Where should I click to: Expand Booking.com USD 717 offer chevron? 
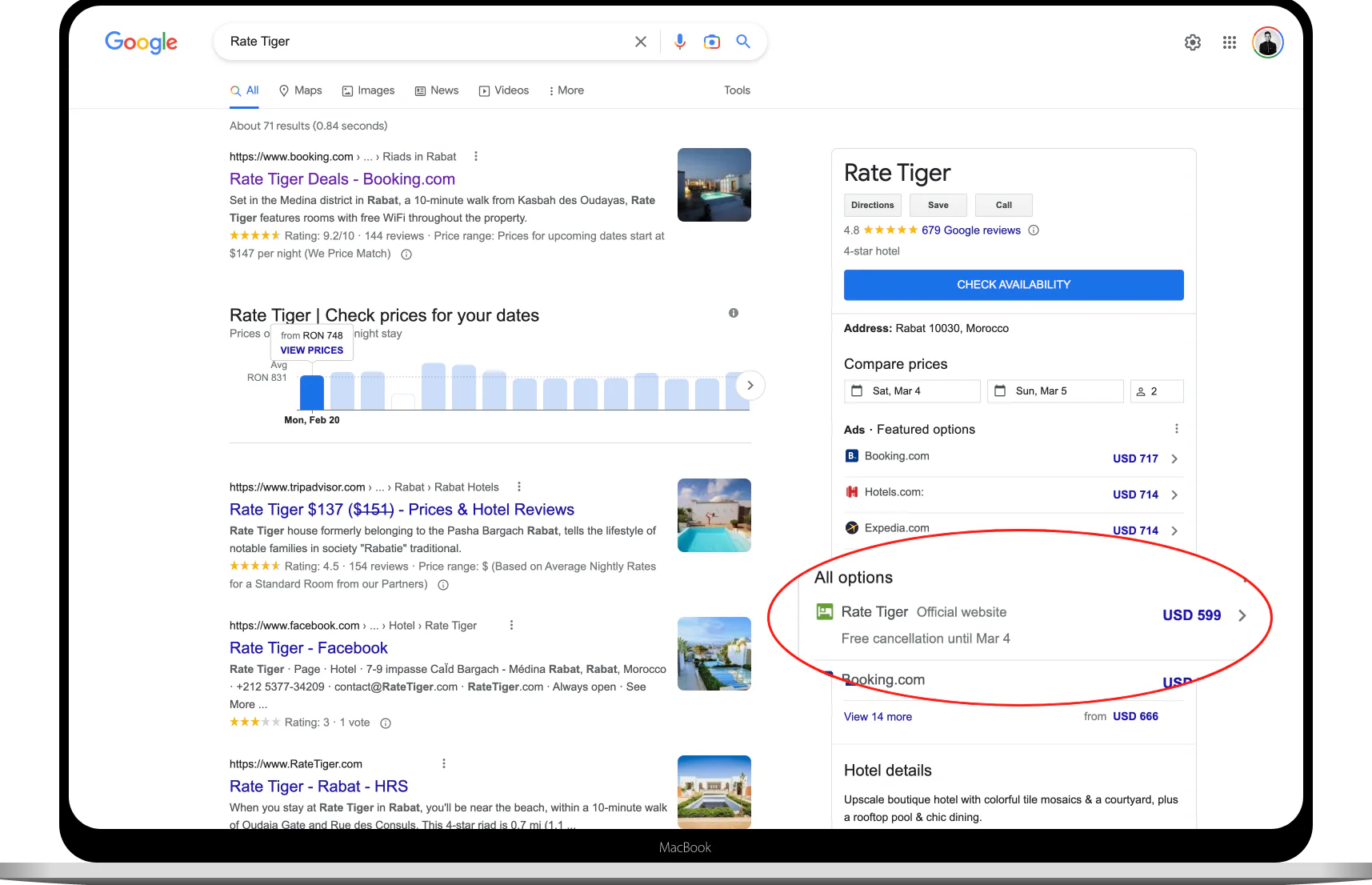tap(1174, 459)
